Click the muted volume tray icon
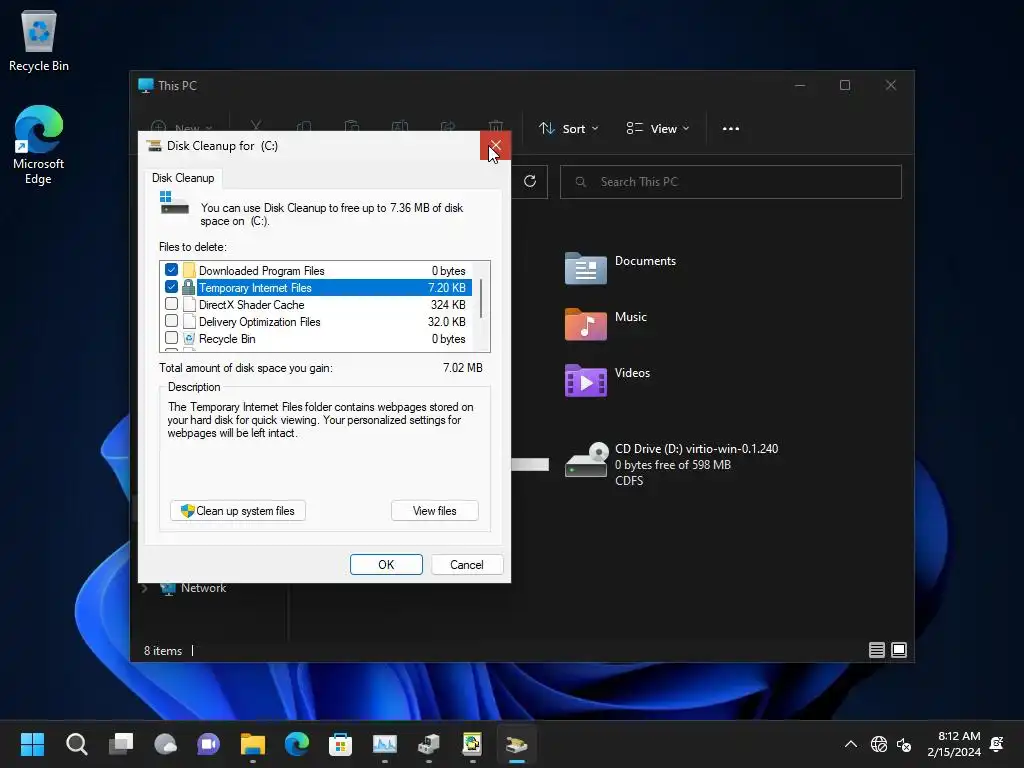 pos(904,744)
